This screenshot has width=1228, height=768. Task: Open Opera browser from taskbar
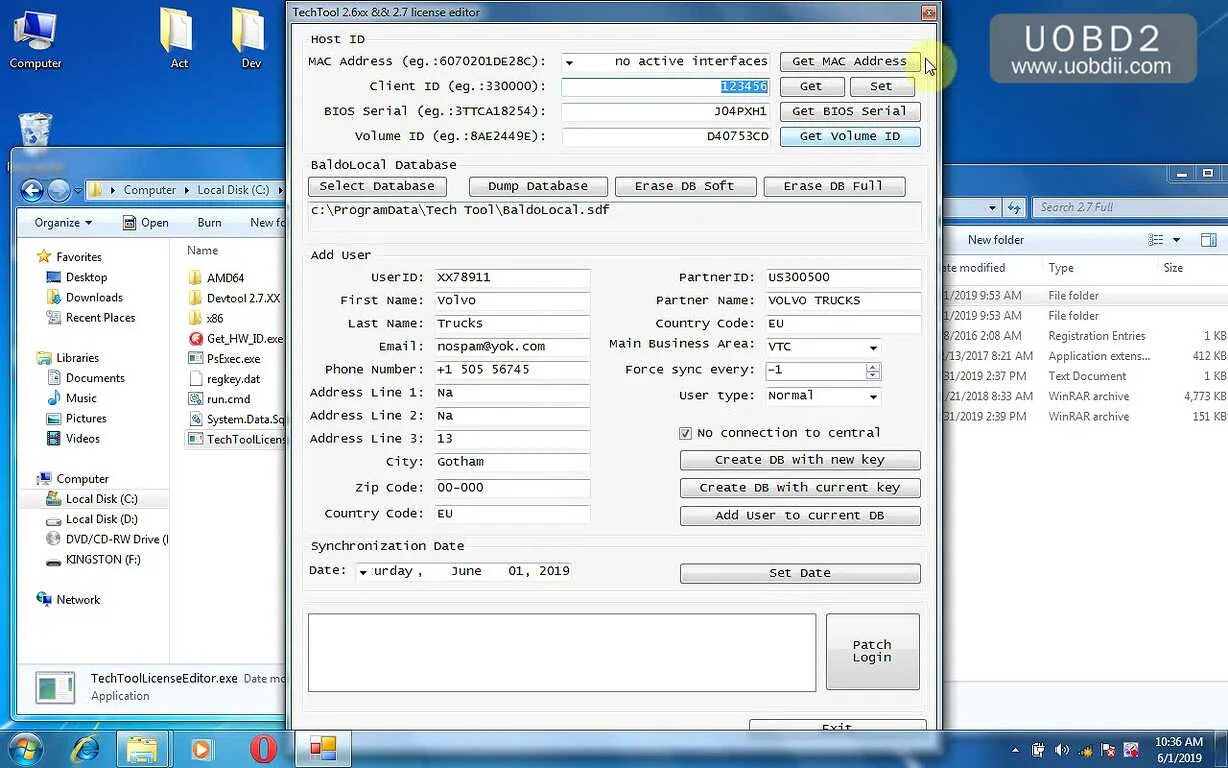tap(263, 748)
